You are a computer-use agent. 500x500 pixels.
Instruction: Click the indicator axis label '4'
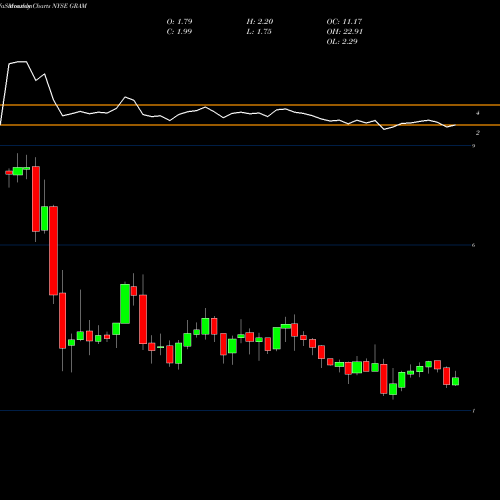pos(478,113)
